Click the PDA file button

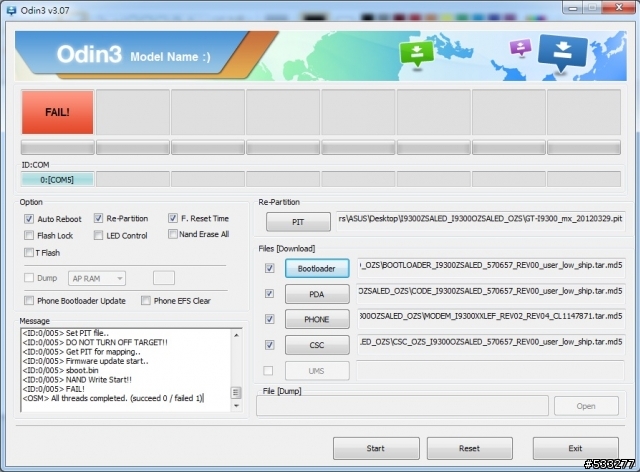(x=317, y=294)
